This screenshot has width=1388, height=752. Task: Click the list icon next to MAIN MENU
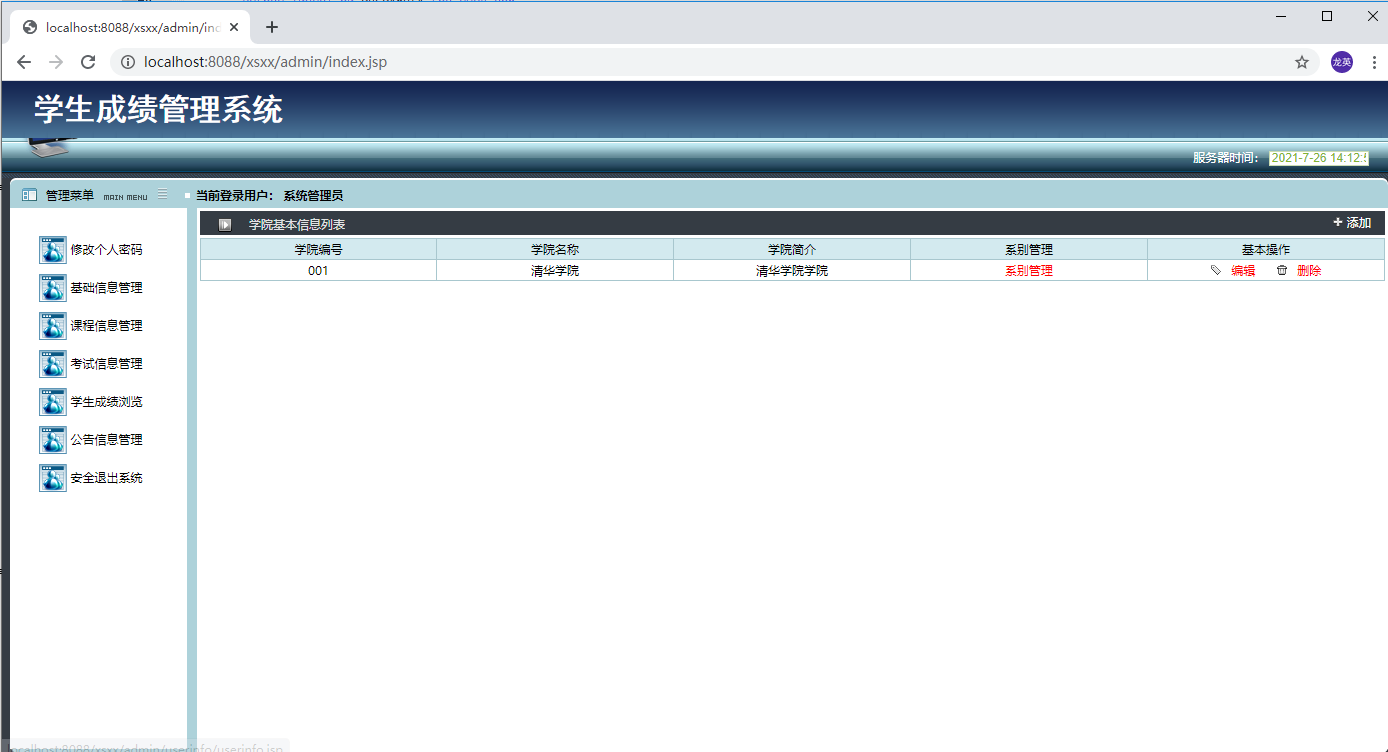(x=163, y=194)
